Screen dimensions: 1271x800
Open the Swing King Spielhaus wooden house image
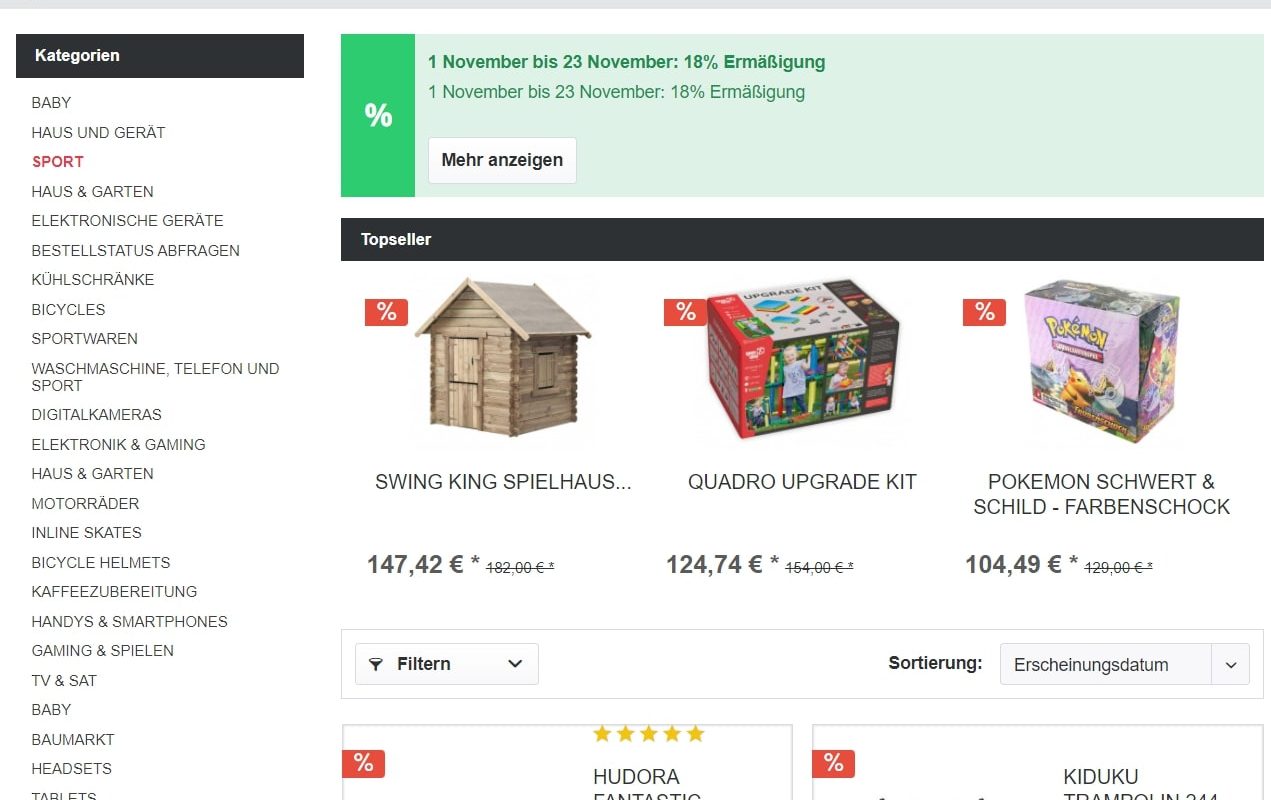[503, 357]
